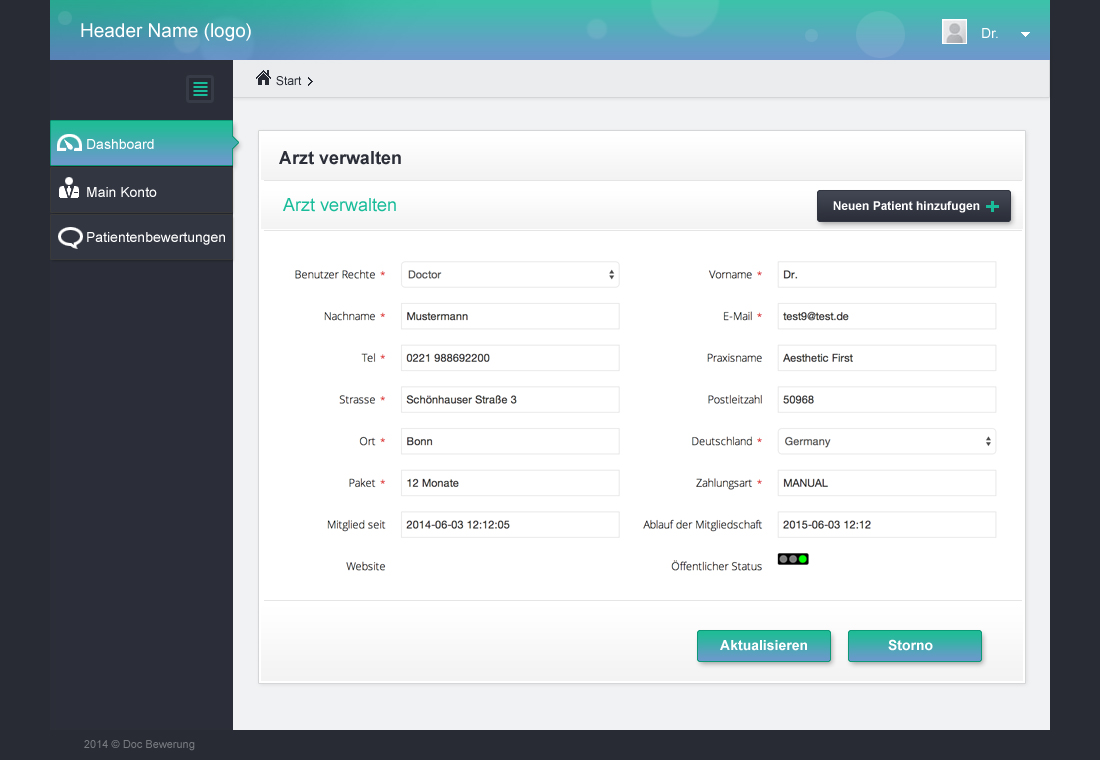Click the Dr. username in header
This screenshot has width=1100, height=760.
pyautogui.click(x=989, y=34)
